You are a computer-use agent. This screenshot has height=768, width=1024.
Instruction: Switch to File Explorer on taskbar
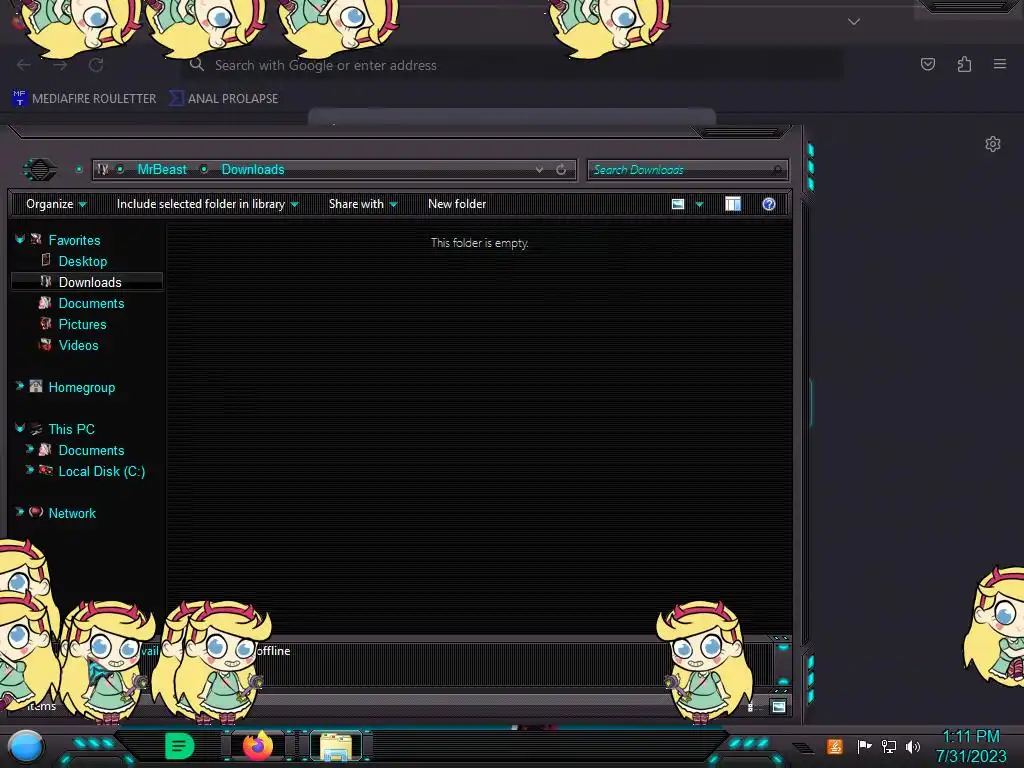[336, 746]
